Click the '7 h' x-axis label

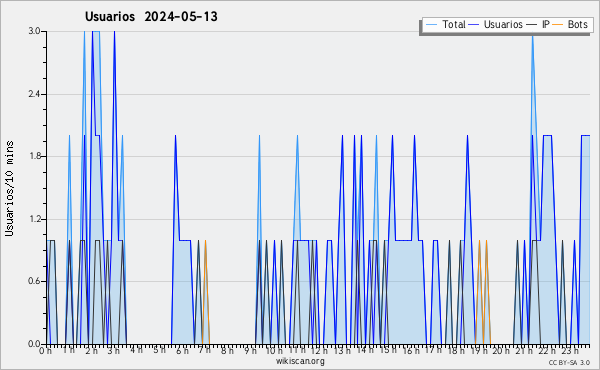(x=205, y=350)
